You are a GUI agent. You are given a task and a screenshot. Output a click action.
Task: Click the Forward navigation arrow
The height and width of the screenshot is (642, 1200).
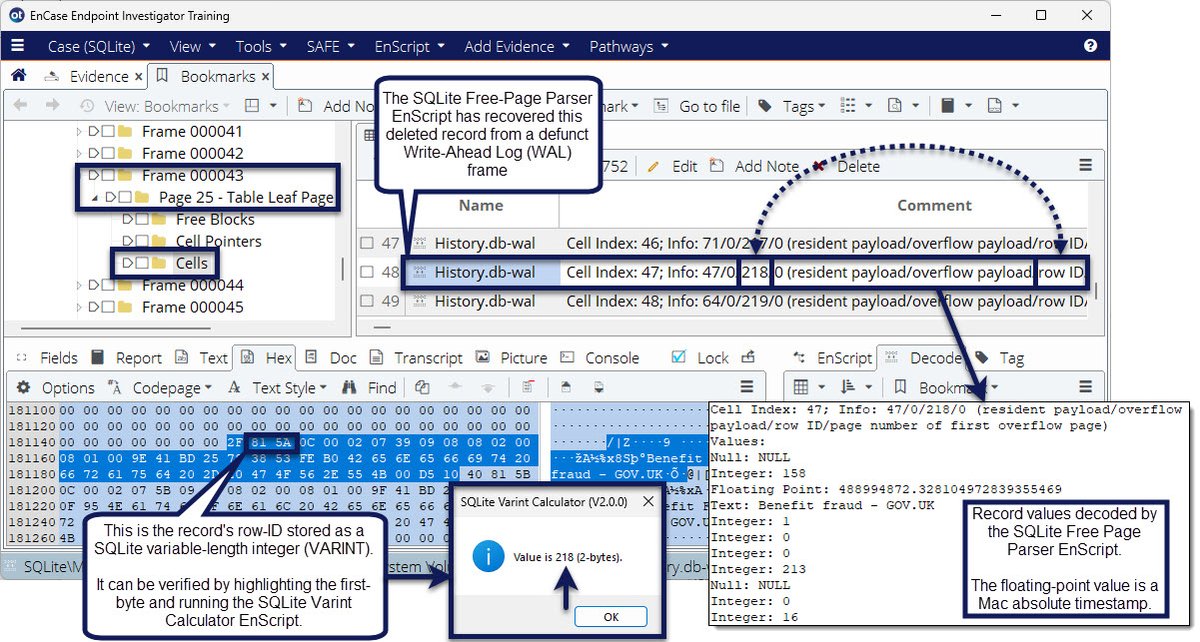(51, 105)
